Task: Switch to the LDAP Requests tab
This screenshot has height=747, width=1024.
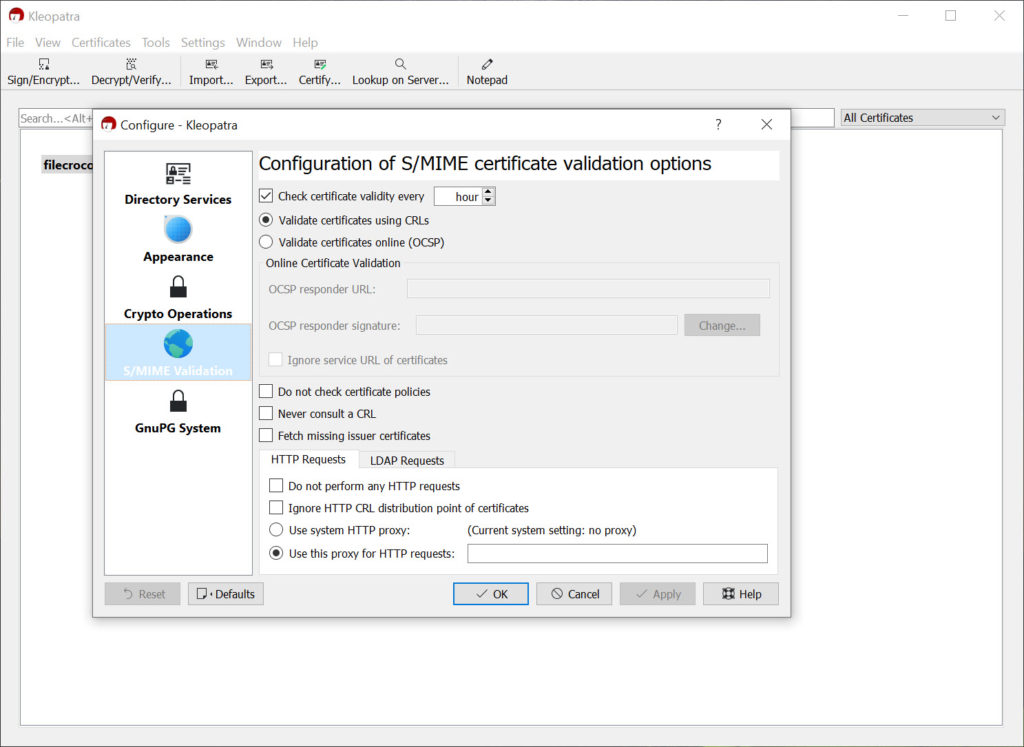Action: pos(407,460)
